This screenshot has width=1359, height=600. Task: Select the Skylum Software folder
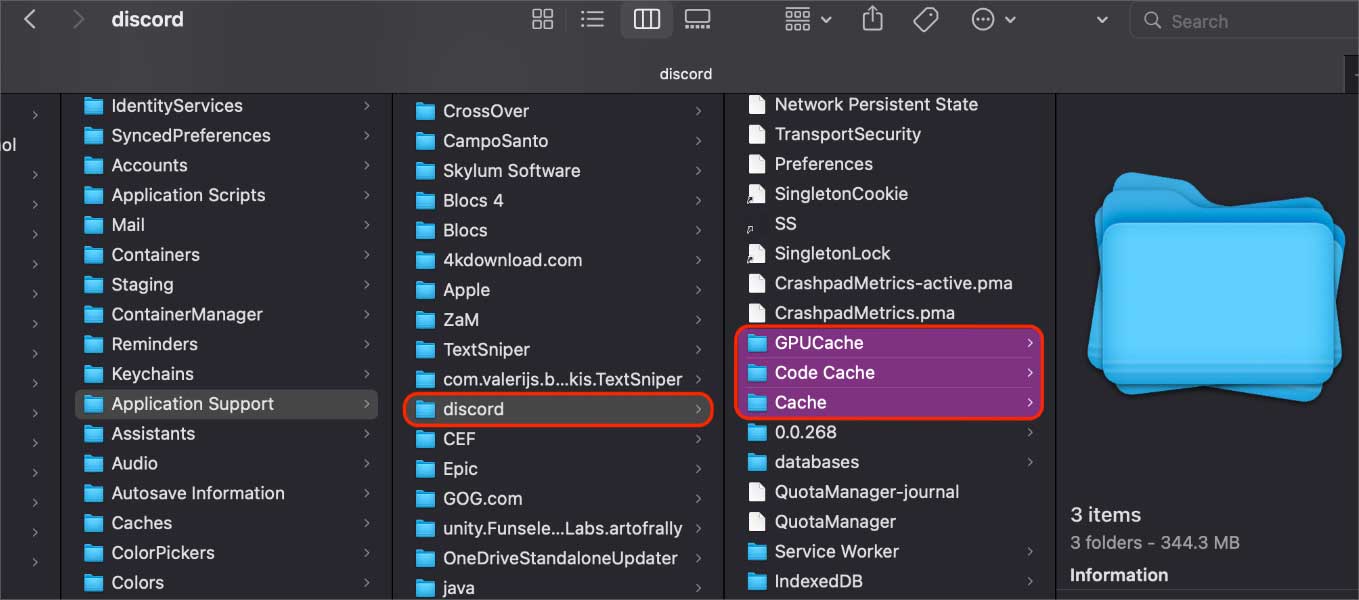click(559, 171)
